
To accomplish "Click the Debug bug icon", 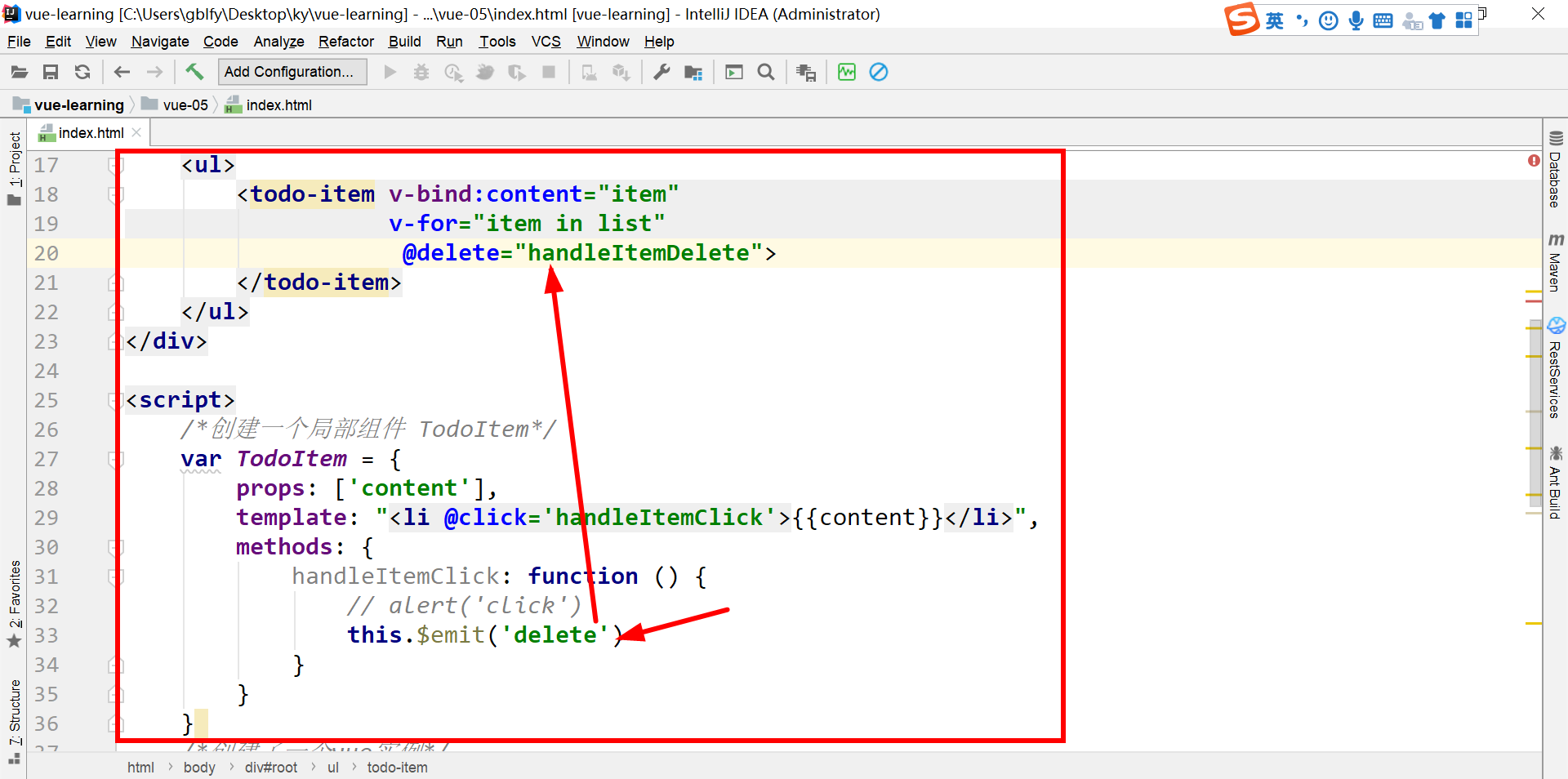I will (421, 72).
